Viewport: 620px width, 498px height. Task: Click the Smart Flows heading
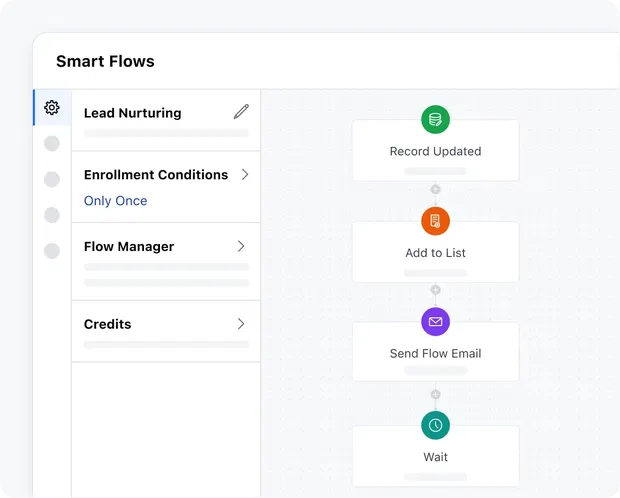click(105, 61)
